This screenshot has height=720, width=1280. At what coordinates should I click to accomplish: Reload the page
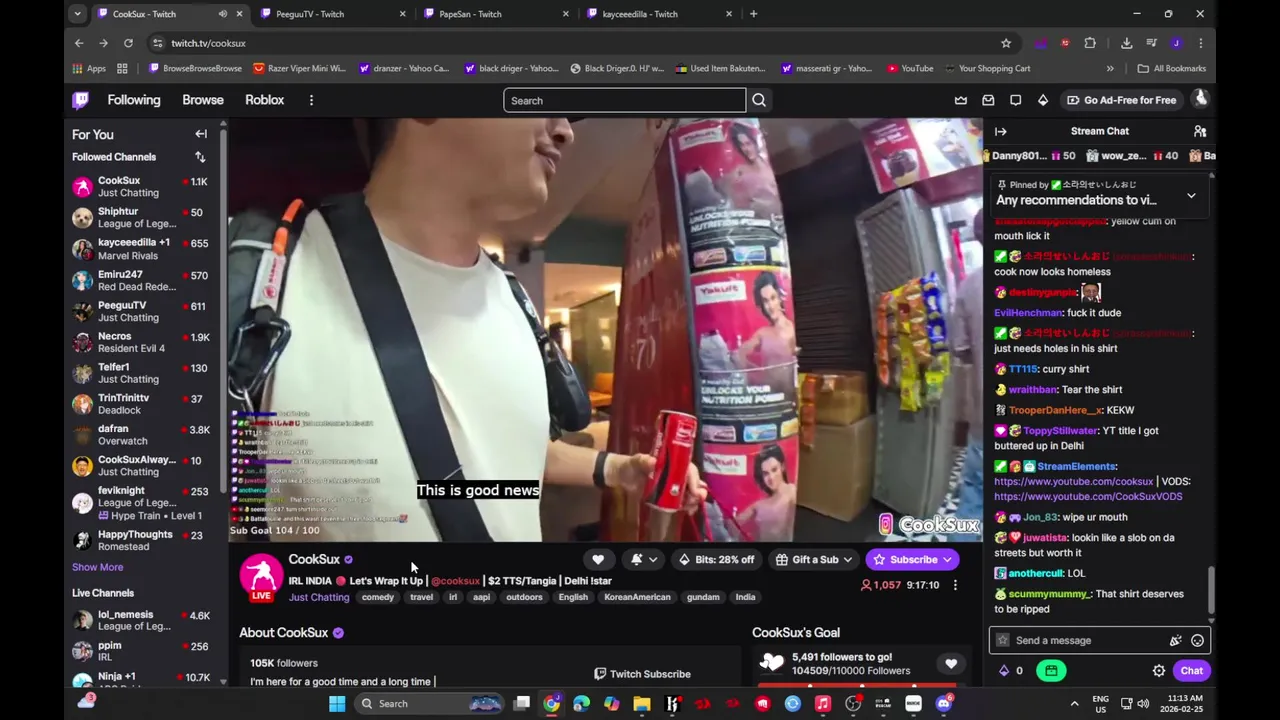(x=128, y=43)
